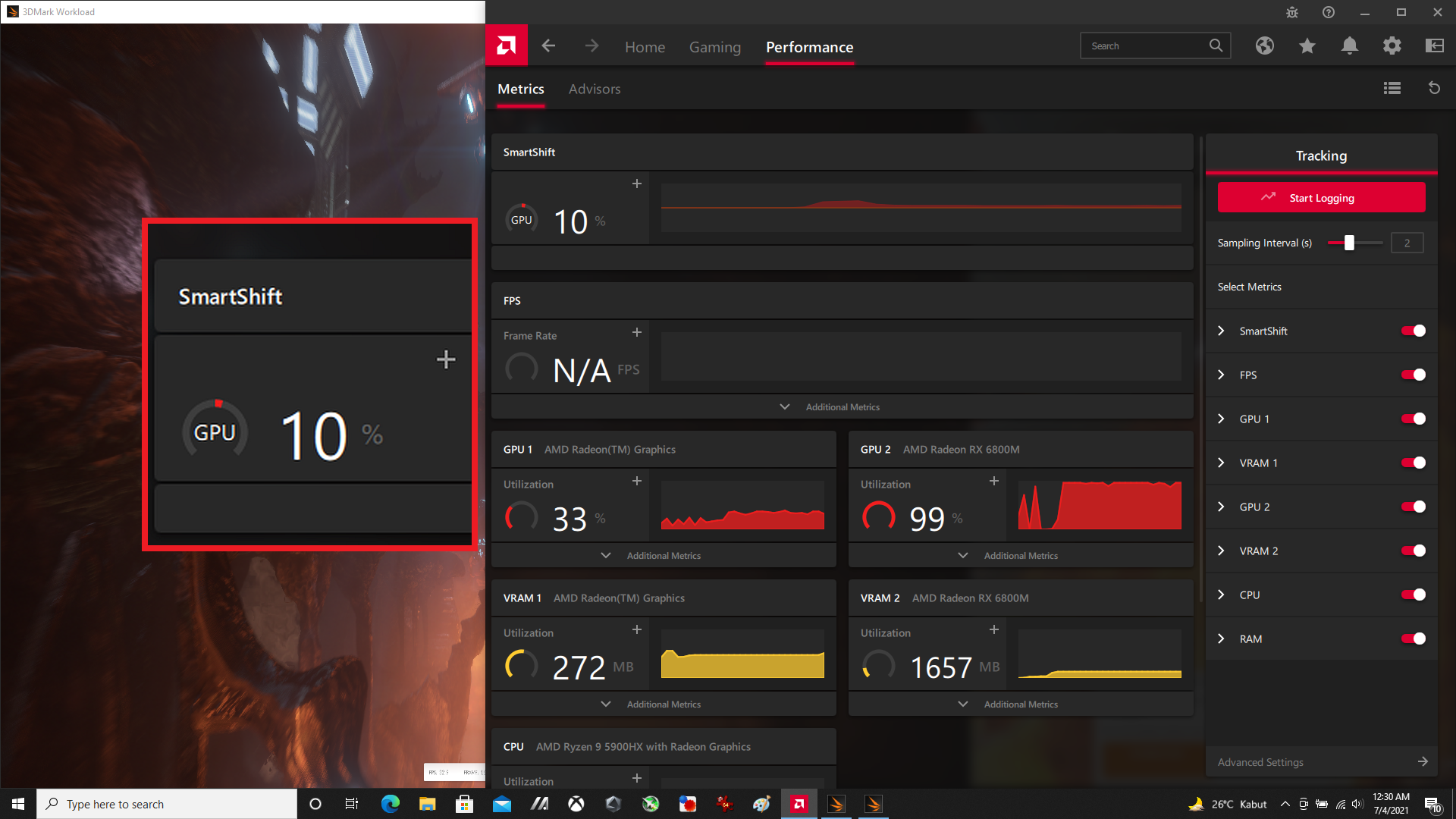Switch to list view icon in Metrics
The width and height of the screenshot is (1456, 819).
[1392, 89]
